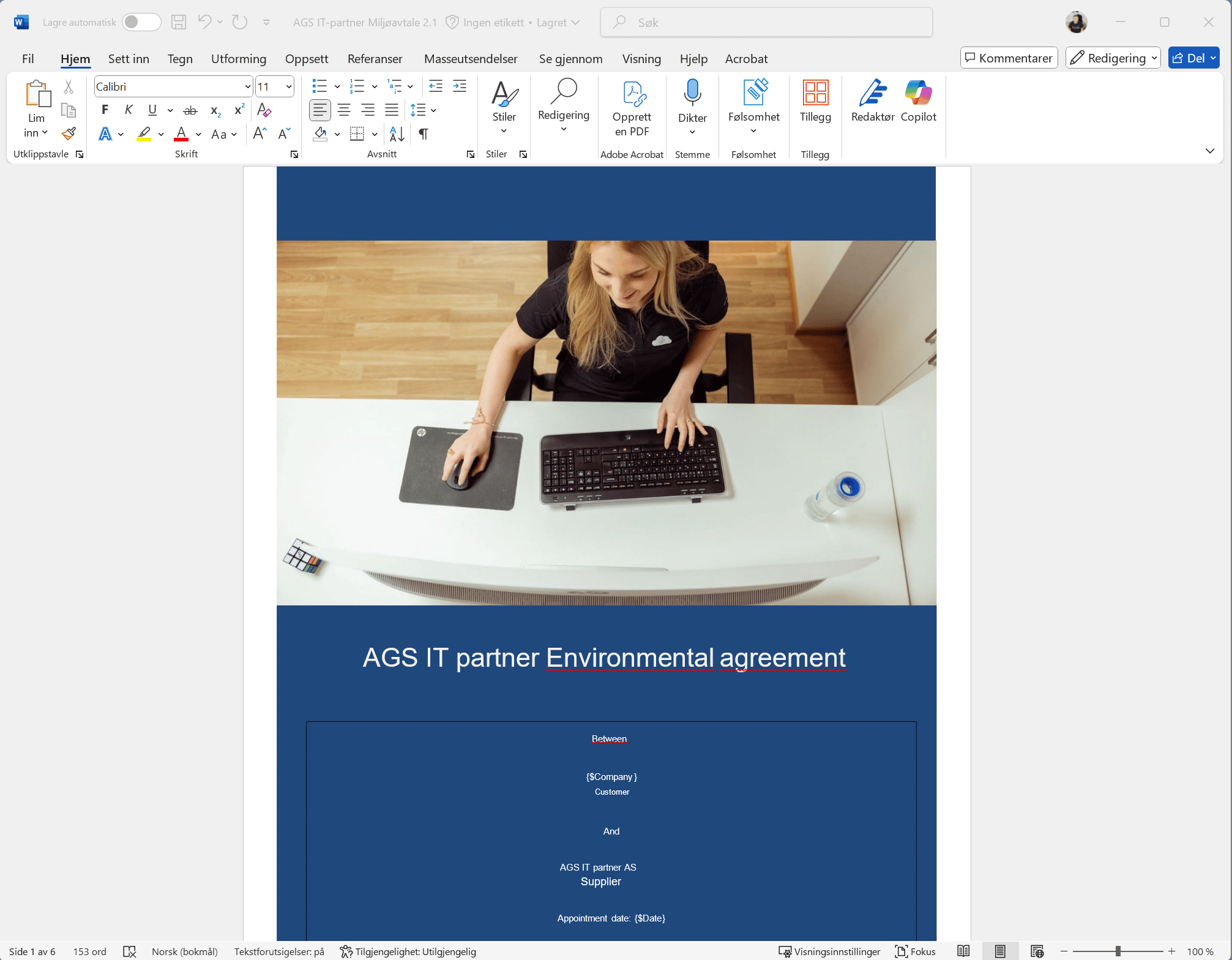Open the Kommentarer button
1232x960 pixels.
[x=1009, y=58]
